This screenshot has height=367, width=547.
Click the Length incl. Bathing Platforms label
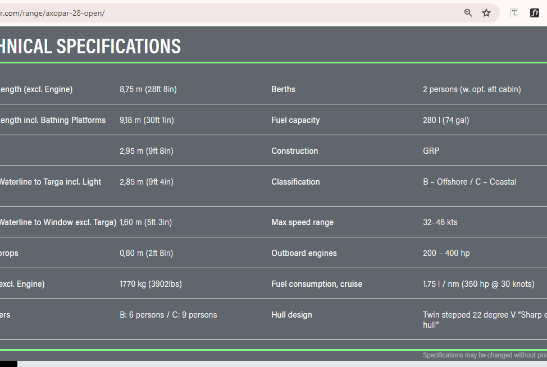click(53, 120)
